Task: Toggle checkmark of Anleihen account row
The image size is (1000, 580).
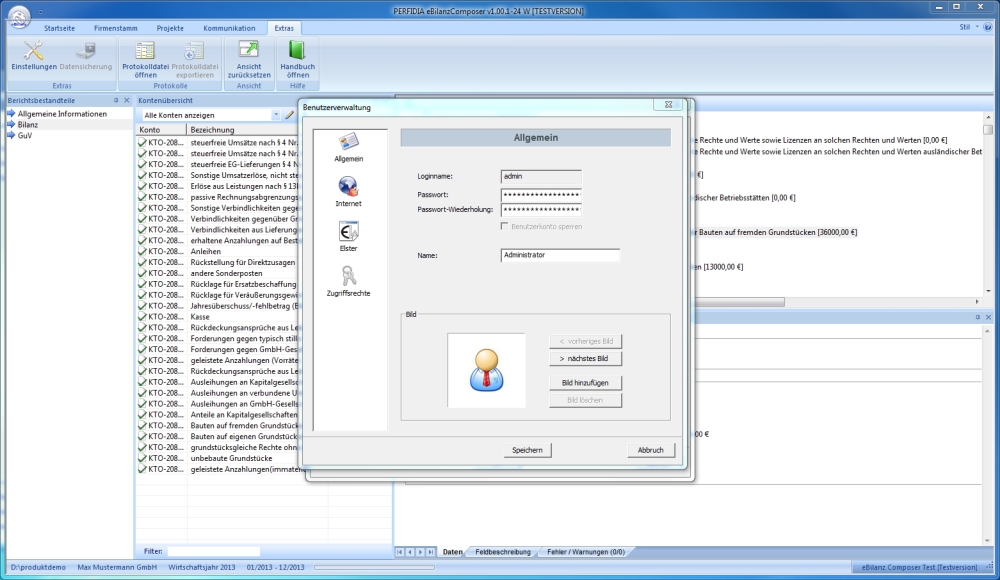Action: [x=142, y=251]
